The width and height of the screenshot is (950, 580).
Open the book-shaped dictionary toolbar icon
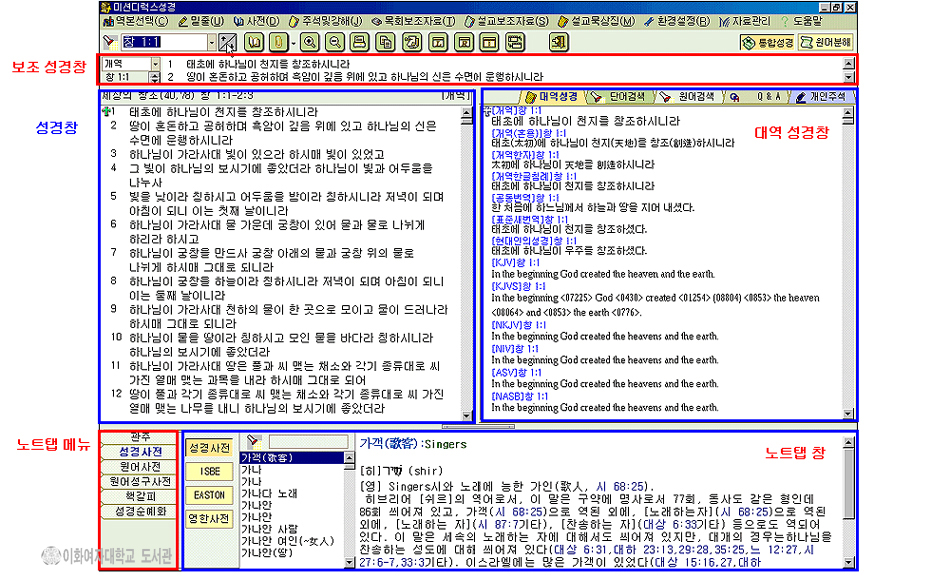(x=254, y=42)
